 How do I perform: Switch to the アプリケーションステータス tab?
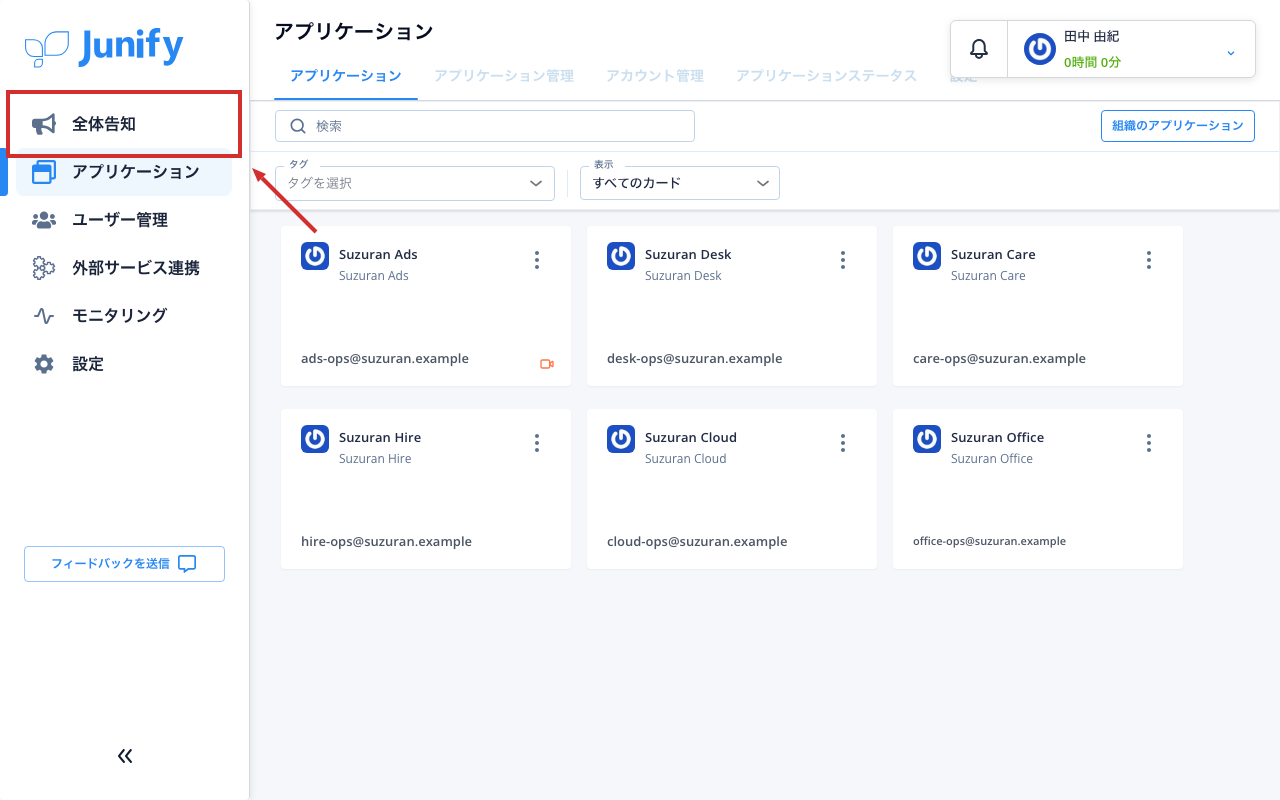click(x=827, y=76)
